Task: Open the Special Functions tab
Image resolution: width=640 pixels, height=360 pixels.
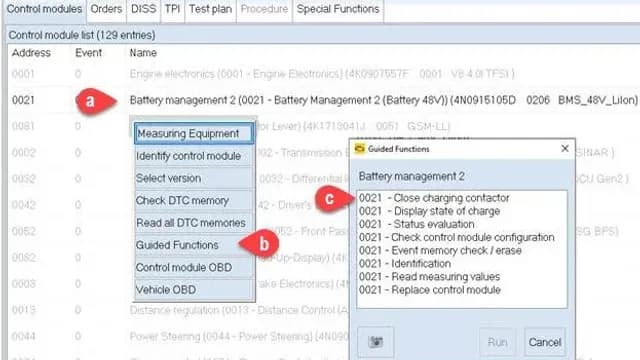Action: tap(338, 9)
